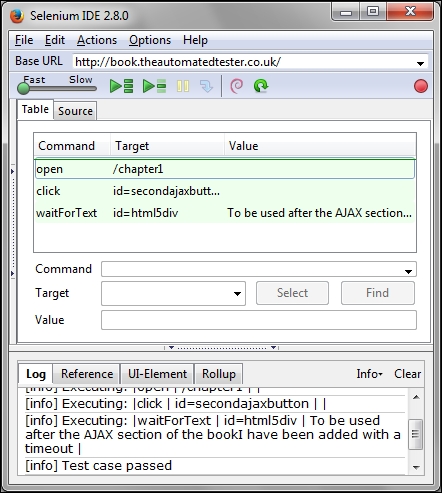This screenshot has height=493, width=442.
Task: Open the Rollup tab
Action: pyautogui.click(x=219, y=374)
